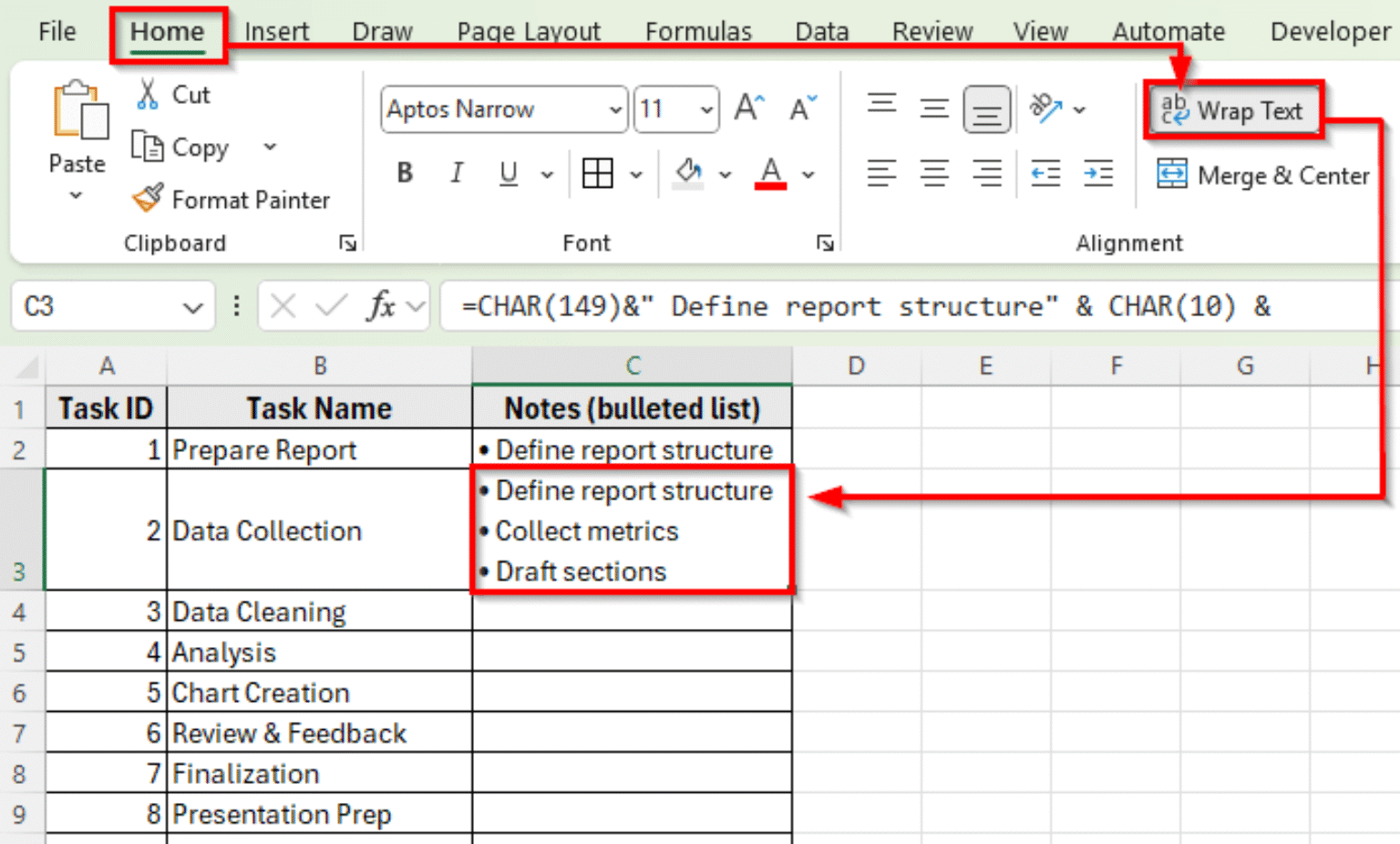Increase the cell indent
This screenshot has width=1400, height=844.
[1098, 172]
